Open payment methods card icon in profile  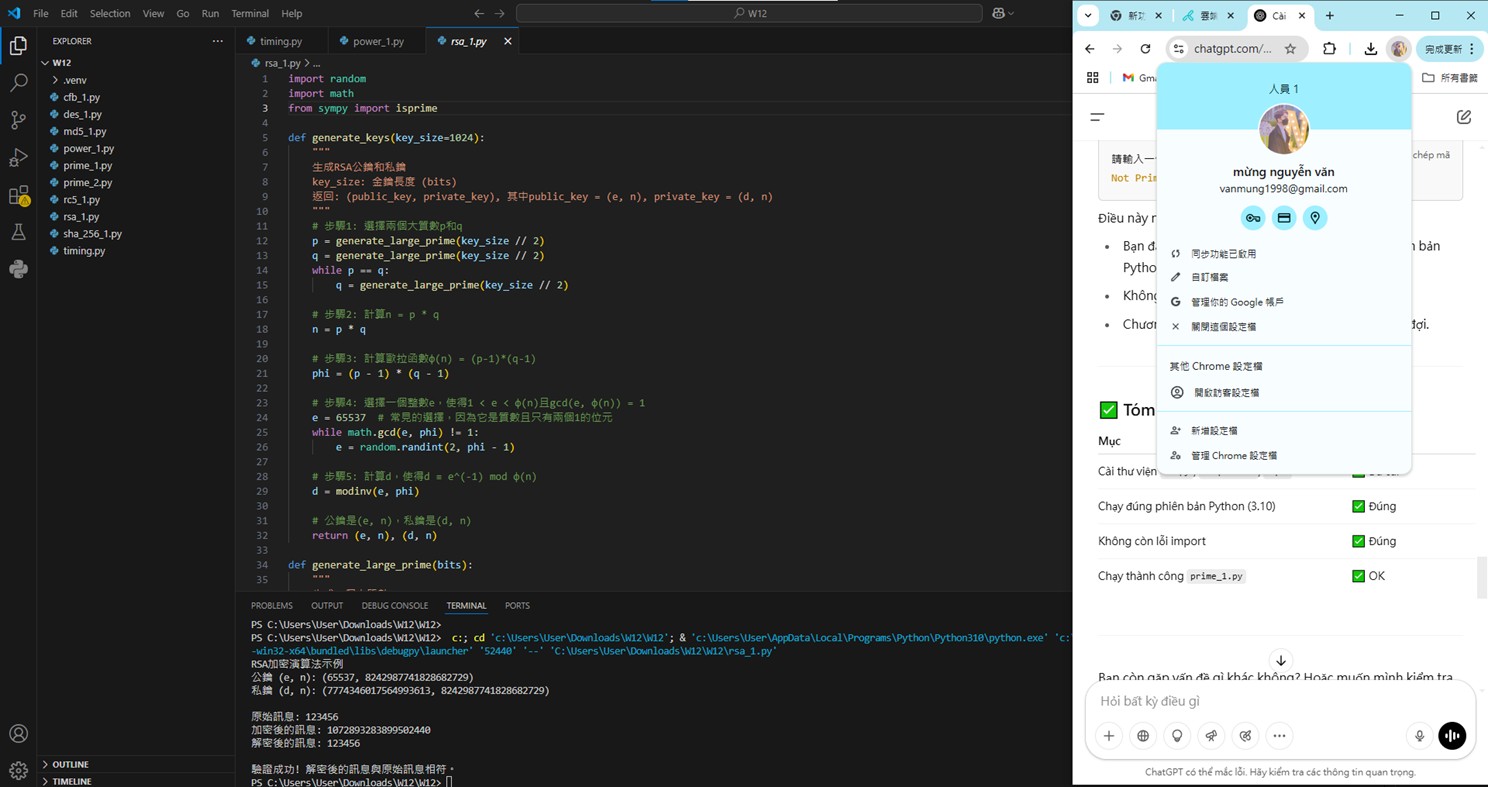click(x=1284, y=218)
